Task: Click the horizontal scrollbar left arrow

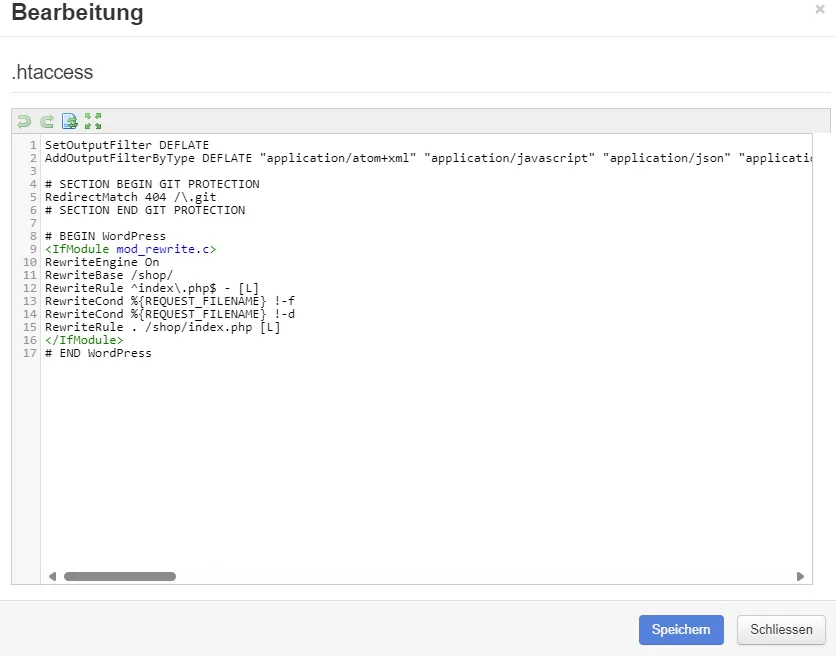Action: pos(52,577)
